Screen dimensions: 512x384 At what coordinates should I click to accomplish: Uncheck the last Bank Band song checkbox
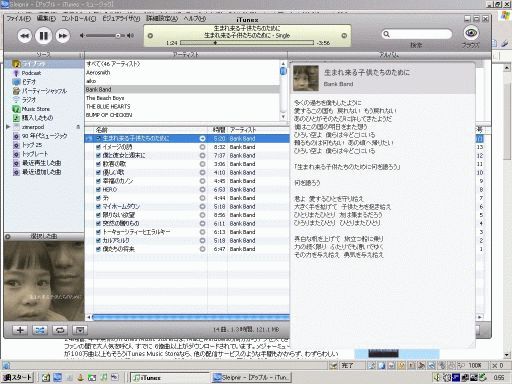(x=98, y=249)
